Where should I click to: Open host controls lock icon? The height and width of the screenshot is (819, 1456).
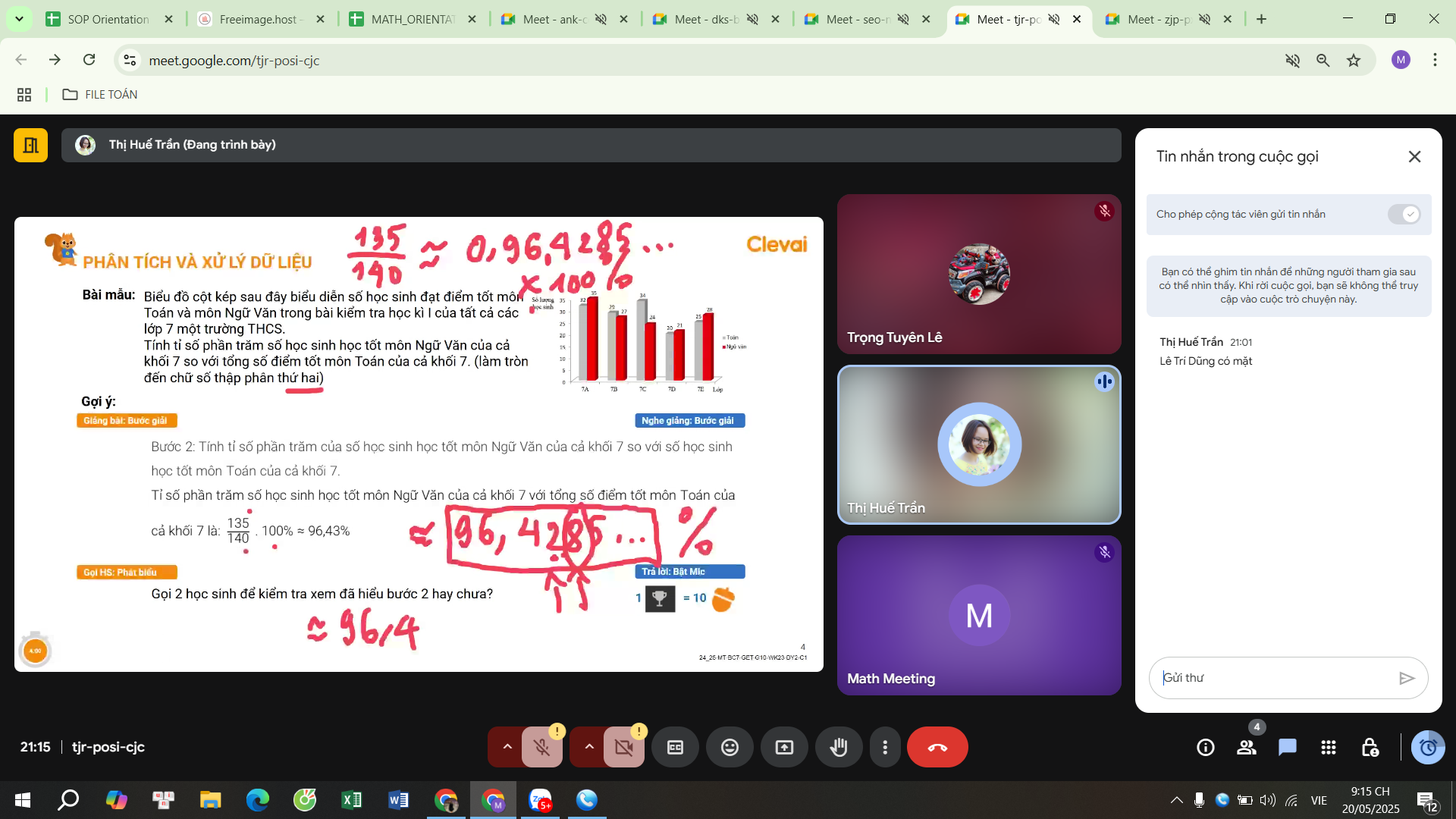[1370, 748]
